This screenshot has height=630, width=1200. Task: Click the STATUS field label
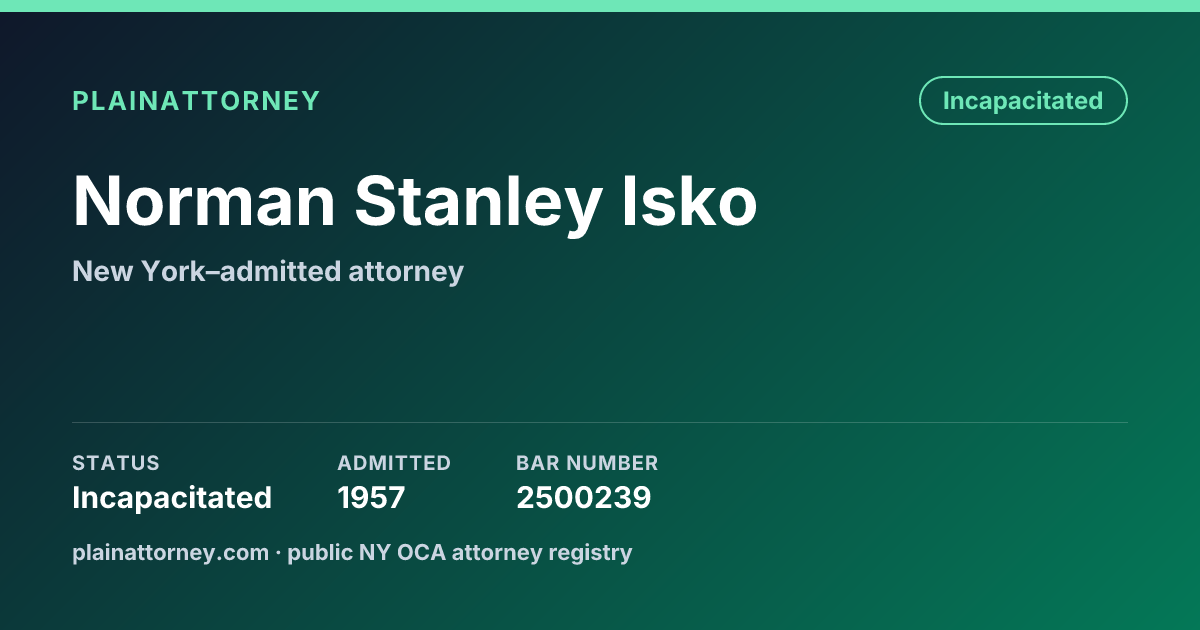click(116, 463)
